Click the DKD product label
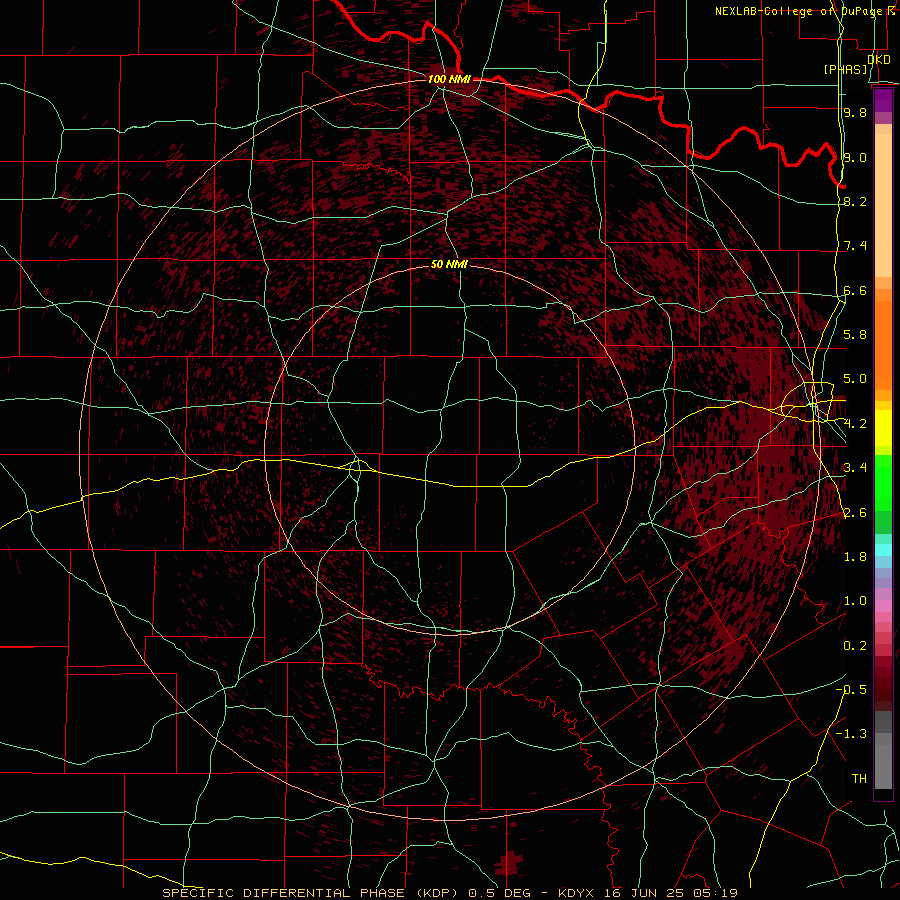 coord(879,59)
